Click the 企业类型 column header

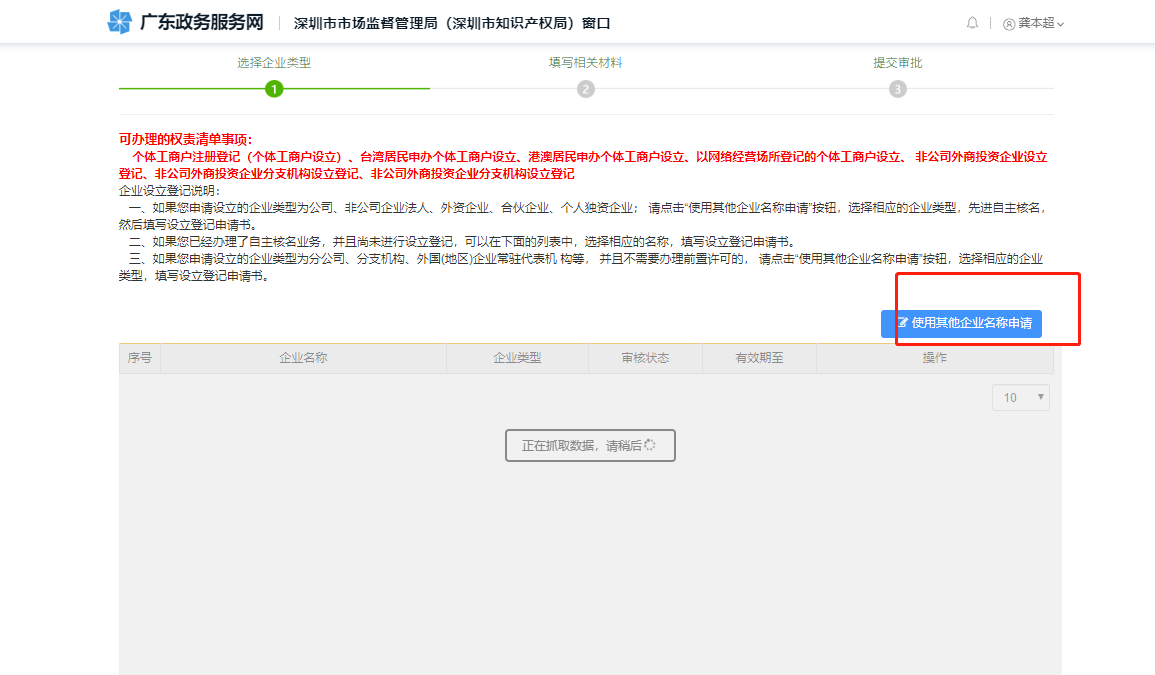coord(517,358)
